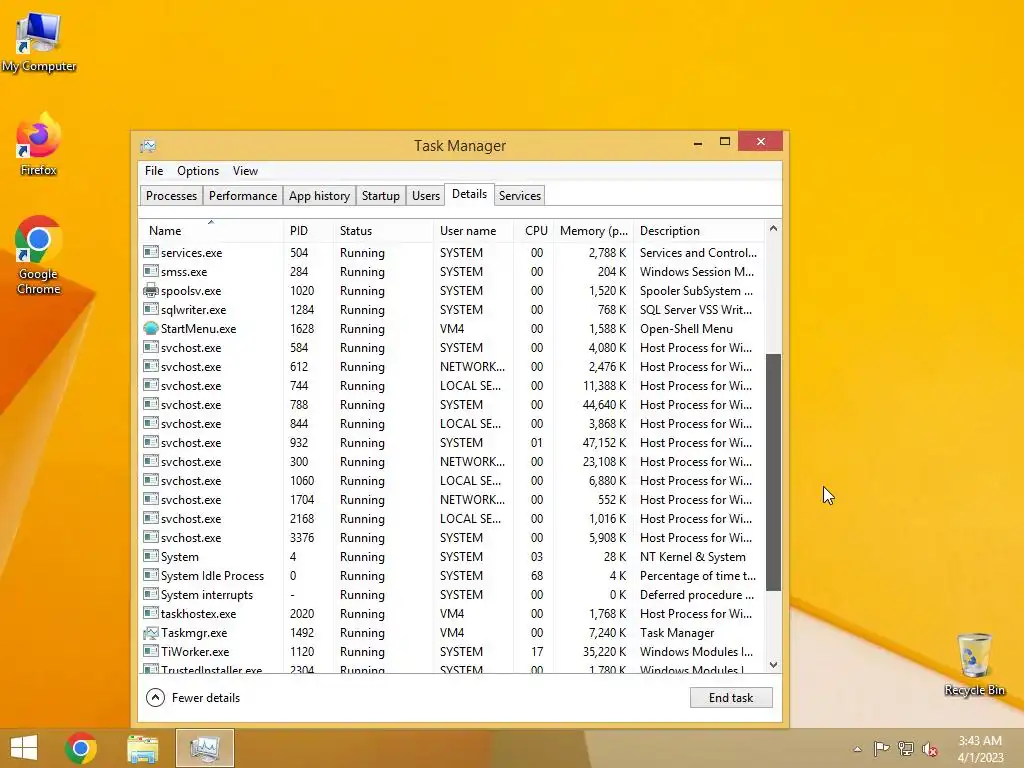Sort by the Description column header
Screen dimensions: 1024x768
699,231
